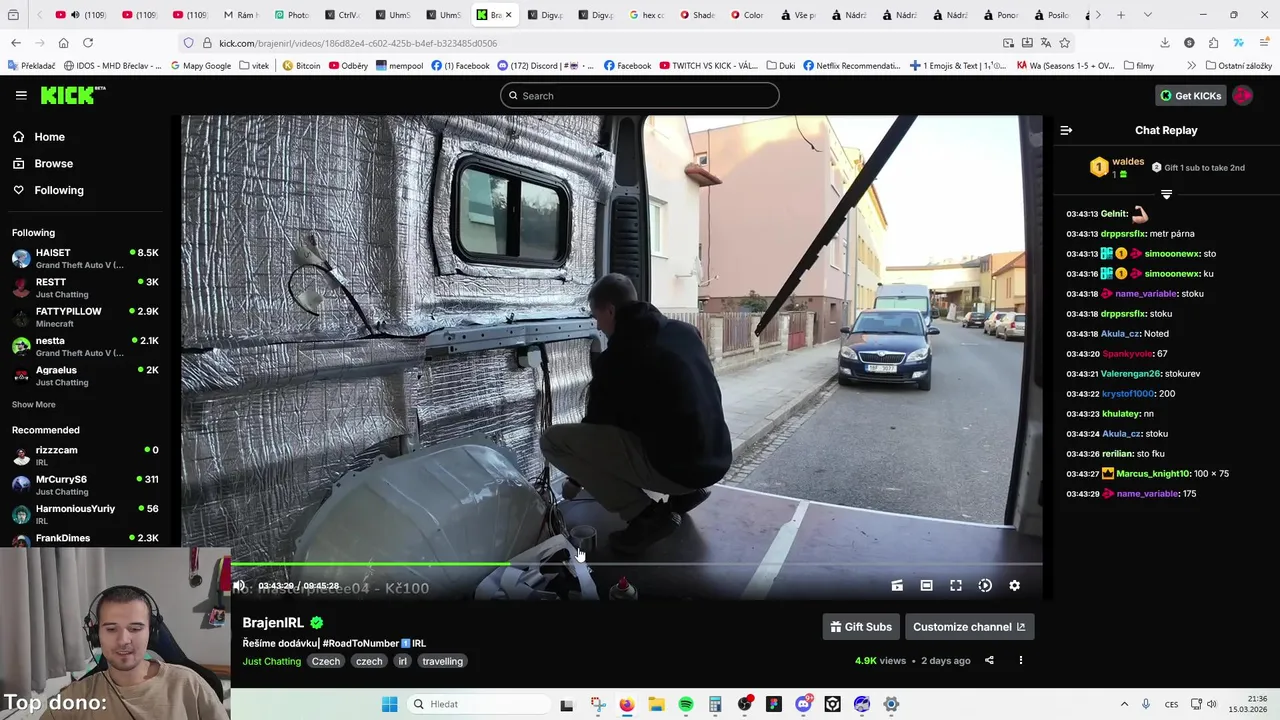1280x720 pixels.
Task: Open MrCurryS6 recommended channel
Action: tap(85, 485)
